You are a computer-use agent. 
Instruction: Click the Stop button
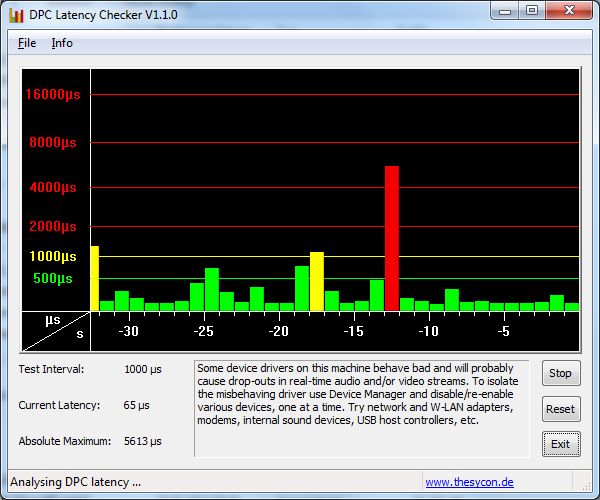click(561, 373)
